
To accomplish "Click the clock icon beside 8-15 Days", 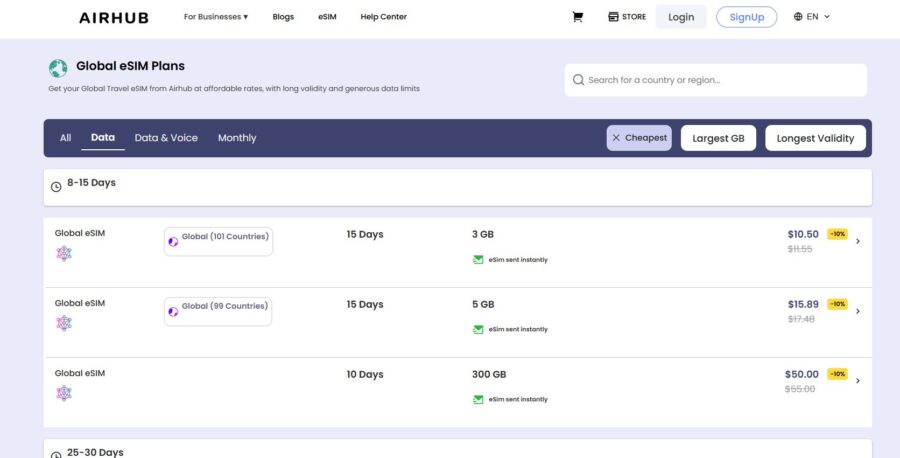I will pos(56,187).
